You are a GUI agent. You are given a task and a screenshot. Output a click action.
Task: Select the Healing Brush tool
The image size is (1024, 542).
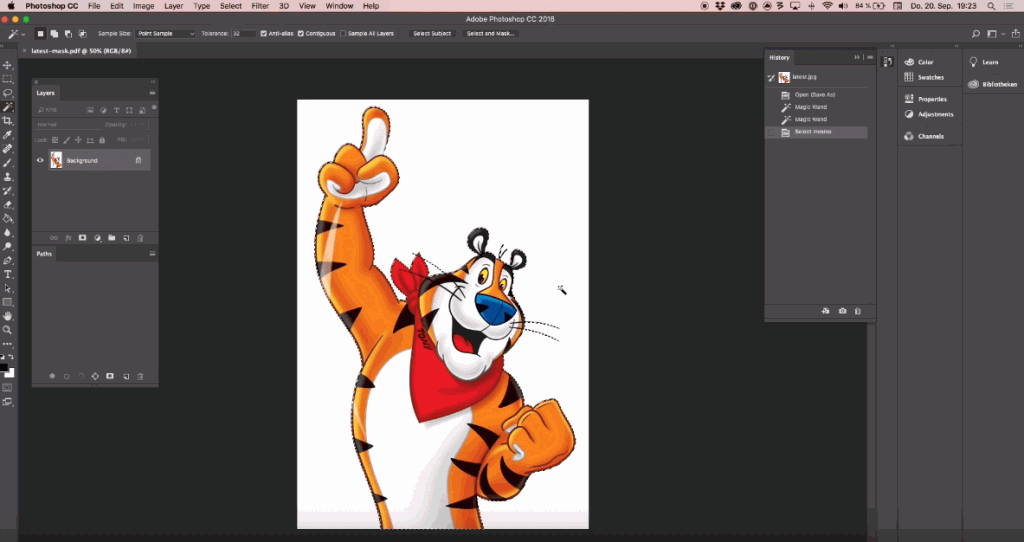coord(8,149)
